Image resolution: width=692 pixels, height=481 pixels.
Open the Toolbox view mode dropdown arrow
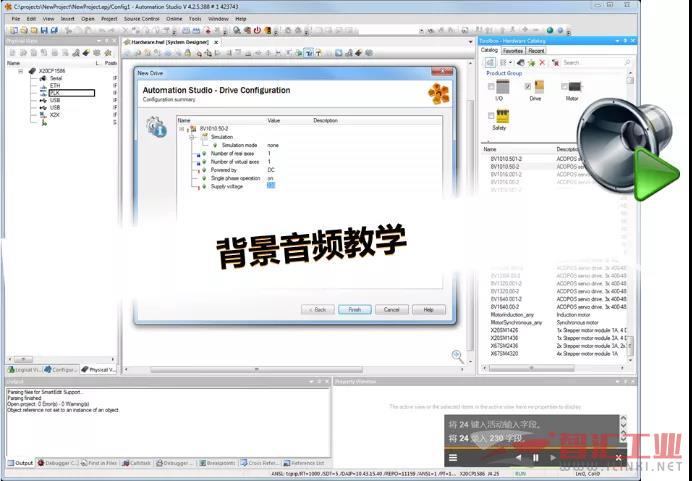coord(511,63)
